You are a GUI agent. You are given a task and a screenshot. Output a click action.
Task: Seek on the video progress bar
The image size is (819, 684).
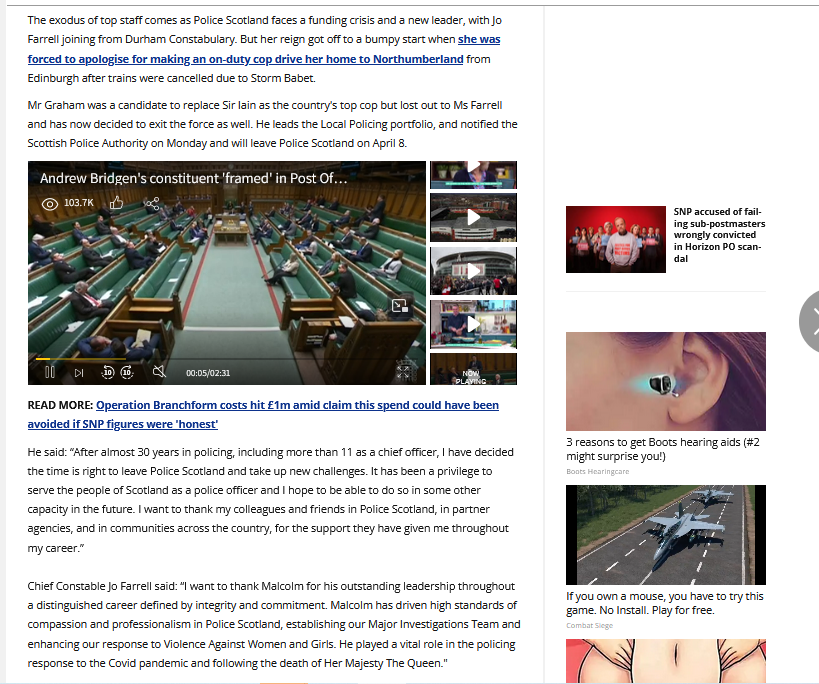coord(227,359)
